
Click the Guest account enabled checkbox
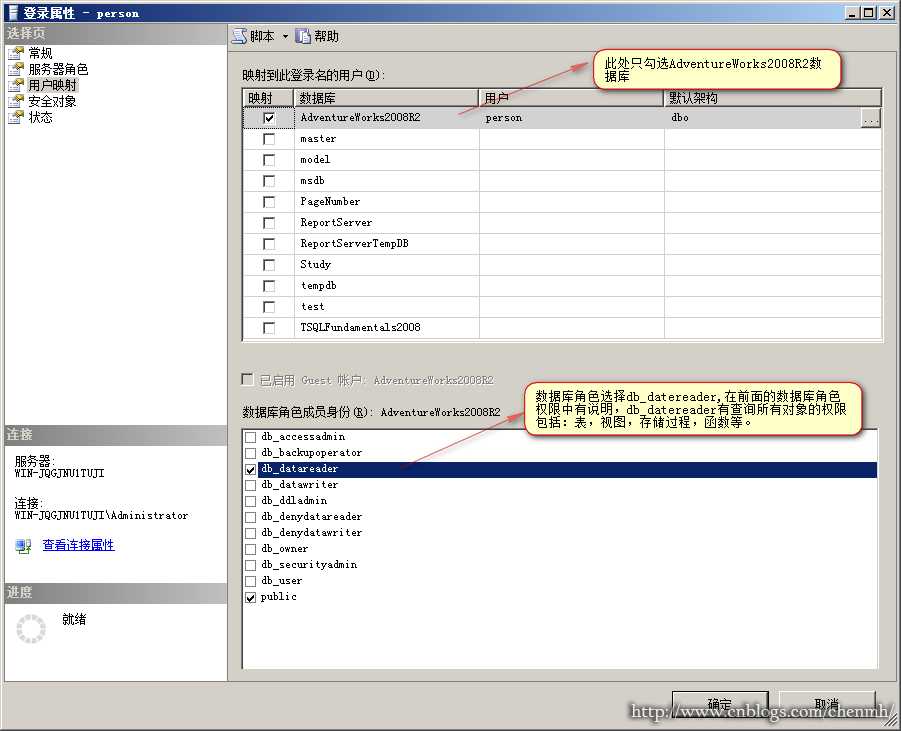248,379
